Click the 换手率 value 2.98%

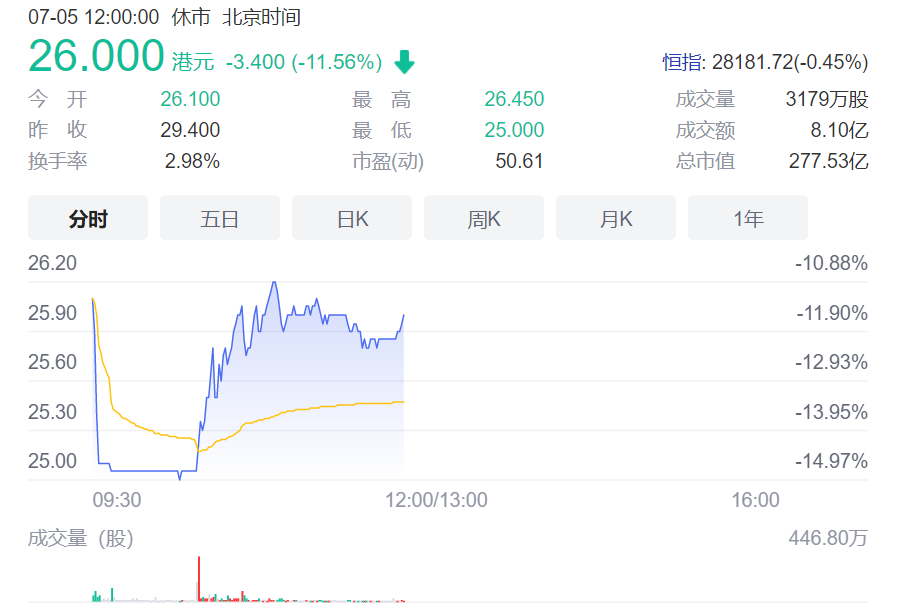192,161
